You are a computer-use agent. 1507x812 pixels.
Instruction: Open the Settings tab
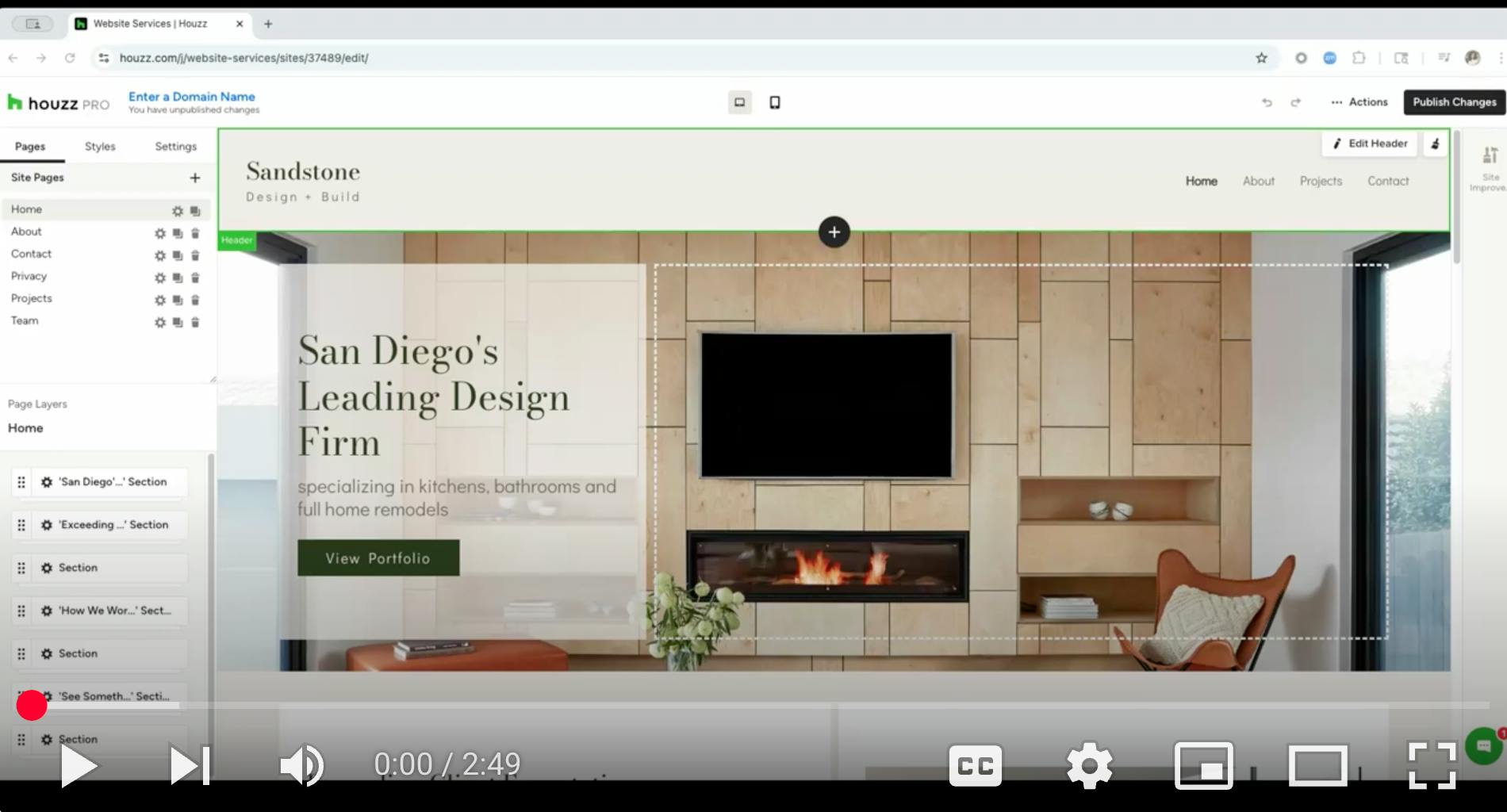click(x=175, y=147)
